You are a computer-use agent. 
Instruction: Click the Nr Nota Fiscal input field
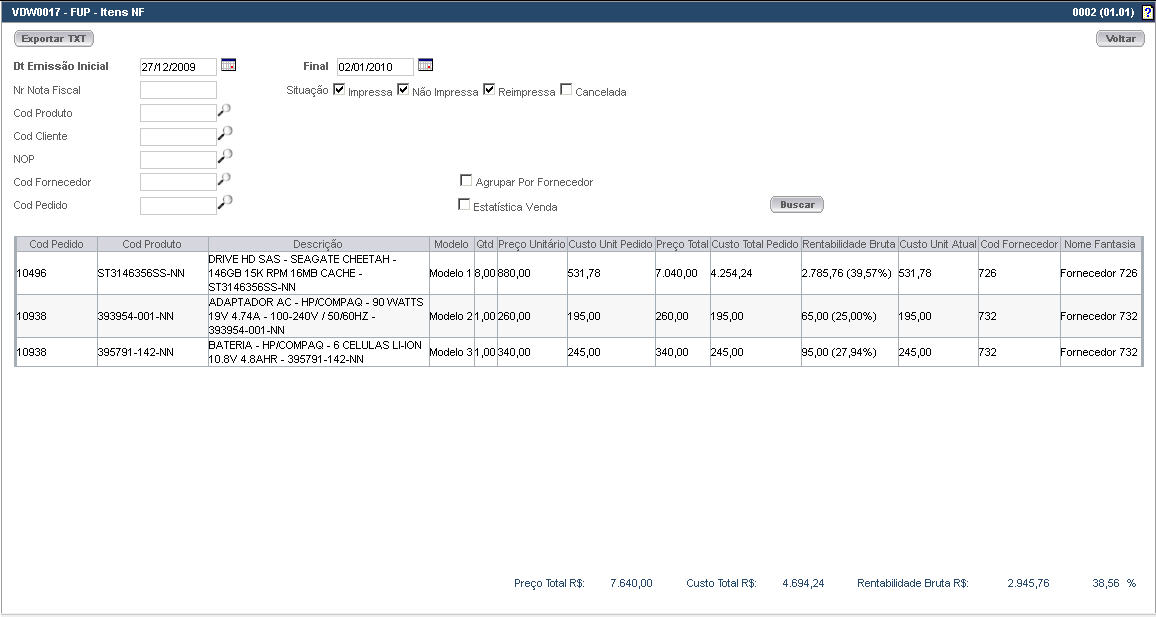pos(178,90)
